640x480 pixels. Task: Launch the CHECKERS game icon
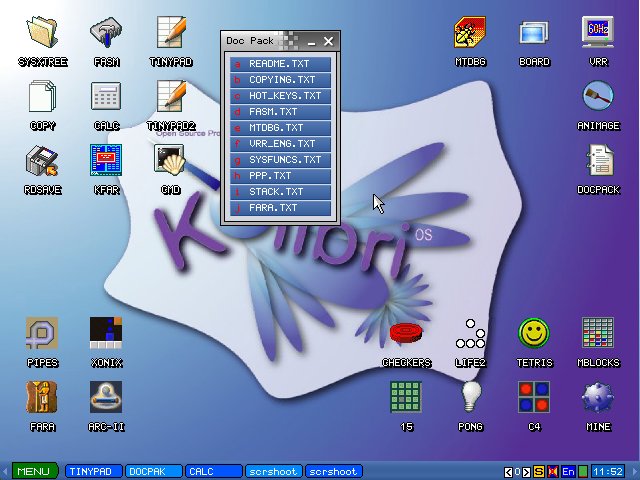point(406,336)
